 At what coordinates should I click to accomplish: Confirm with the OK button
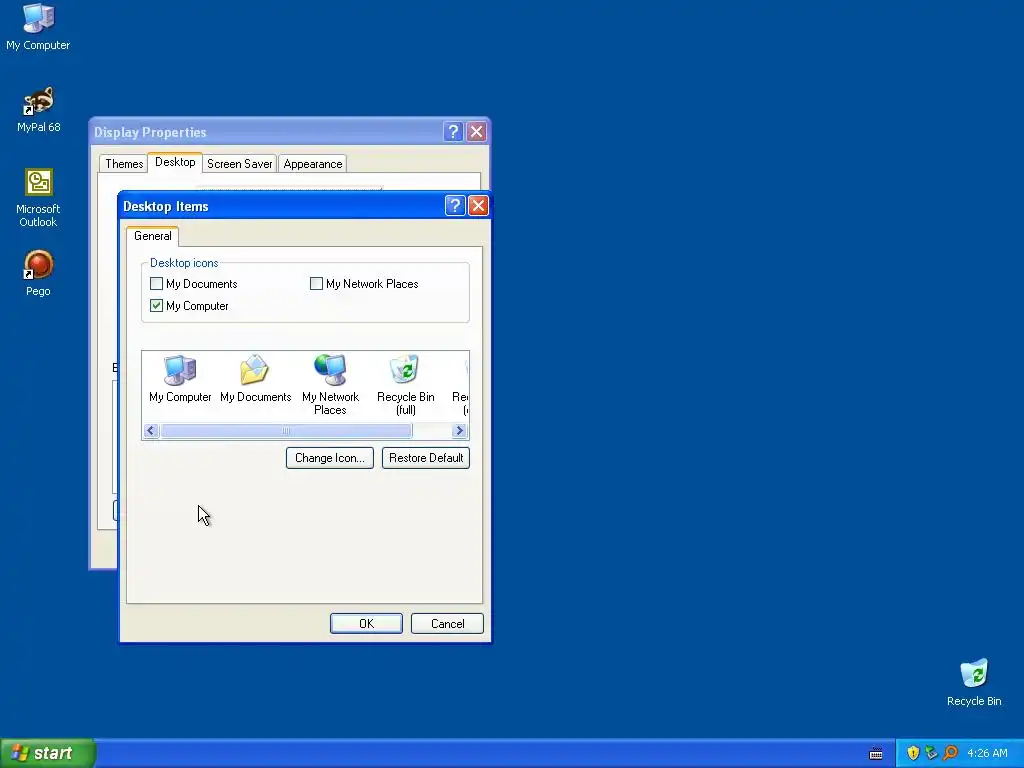coord(366,624)
